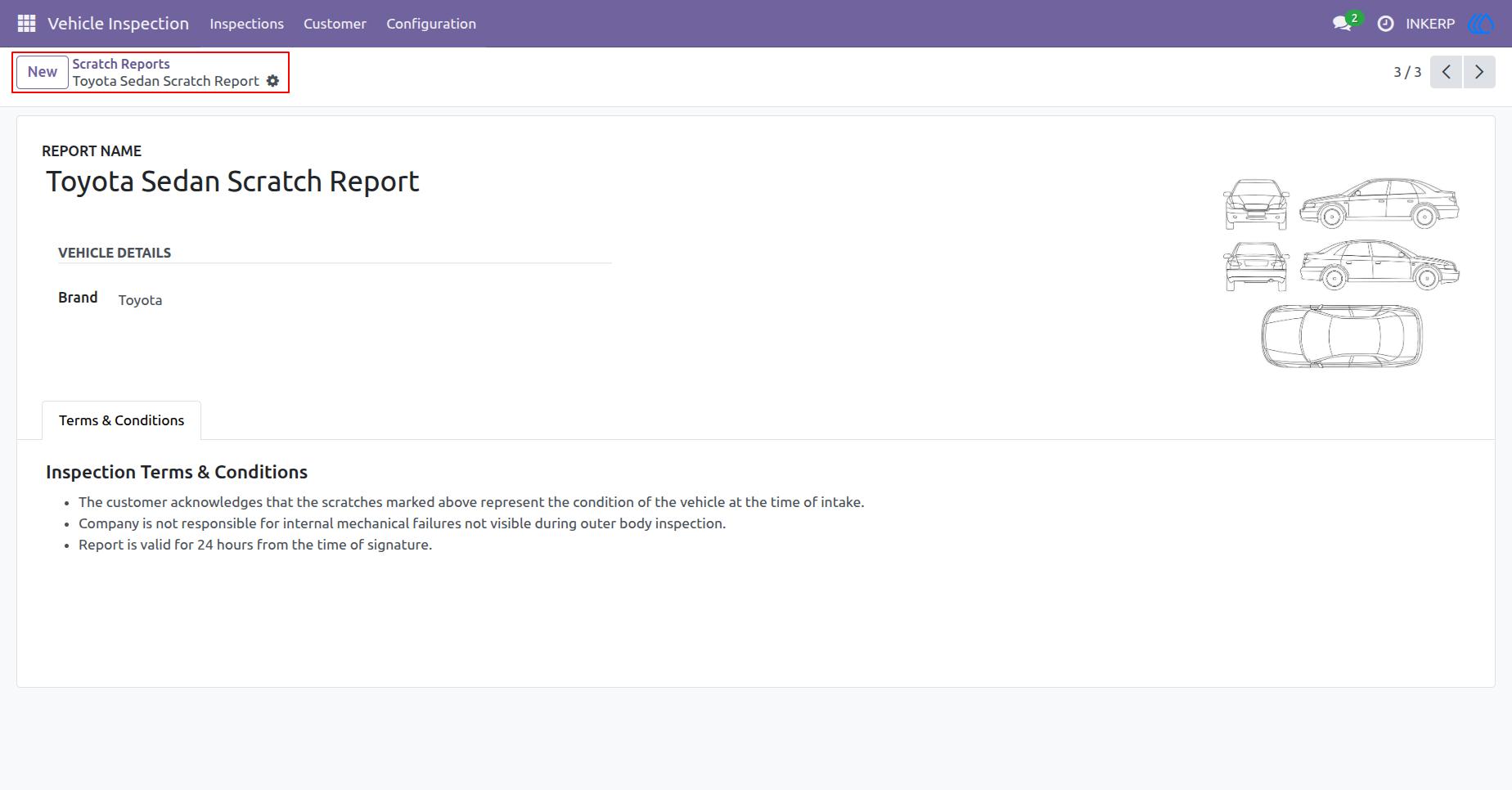The image size is (1512, 790).
Task: Click the Brand field label
Action: (78, 298)
